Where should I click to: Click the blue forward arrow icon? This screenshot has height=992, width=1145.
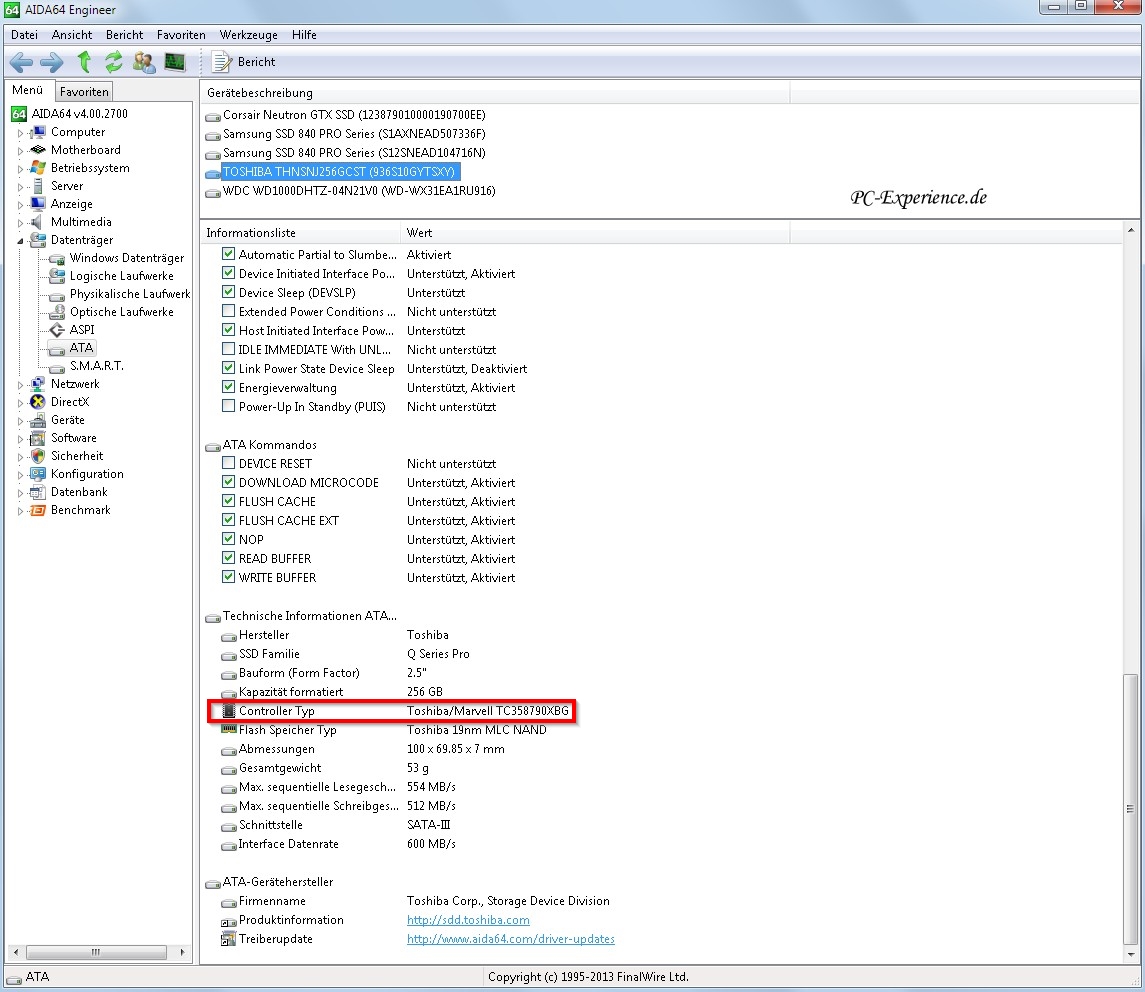(x=51, y=62)
